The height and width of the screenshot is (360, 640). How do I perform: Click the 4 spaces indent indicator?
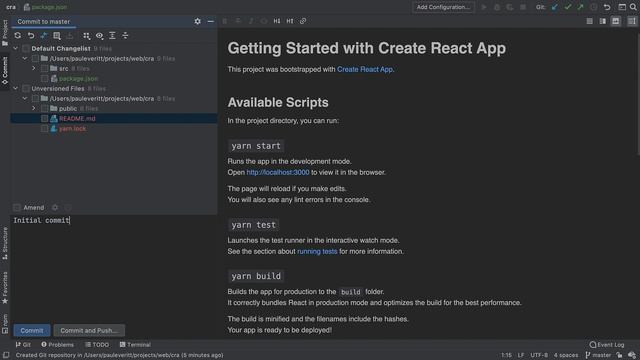(566, 355)
